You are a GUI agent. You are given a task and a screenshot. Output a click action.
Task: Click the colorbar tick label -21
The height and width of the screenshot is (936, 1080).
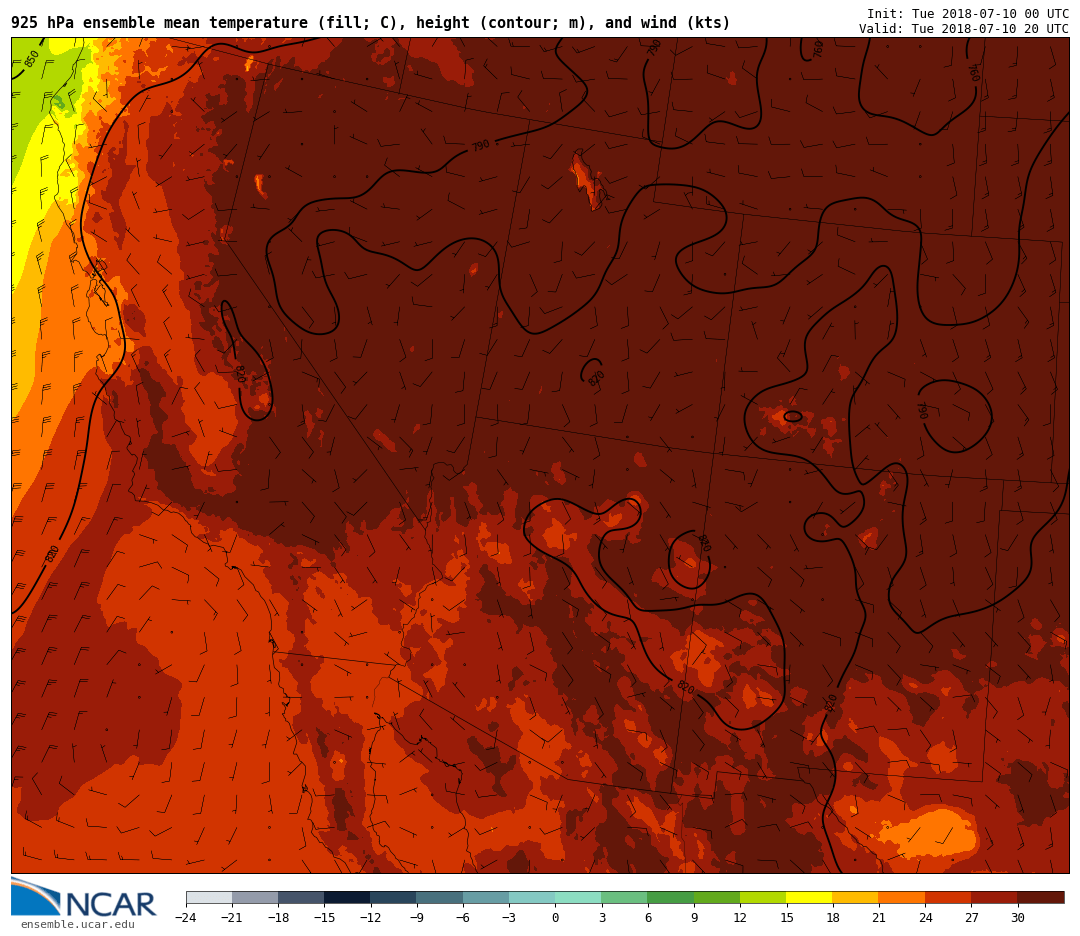click(232, 918)
